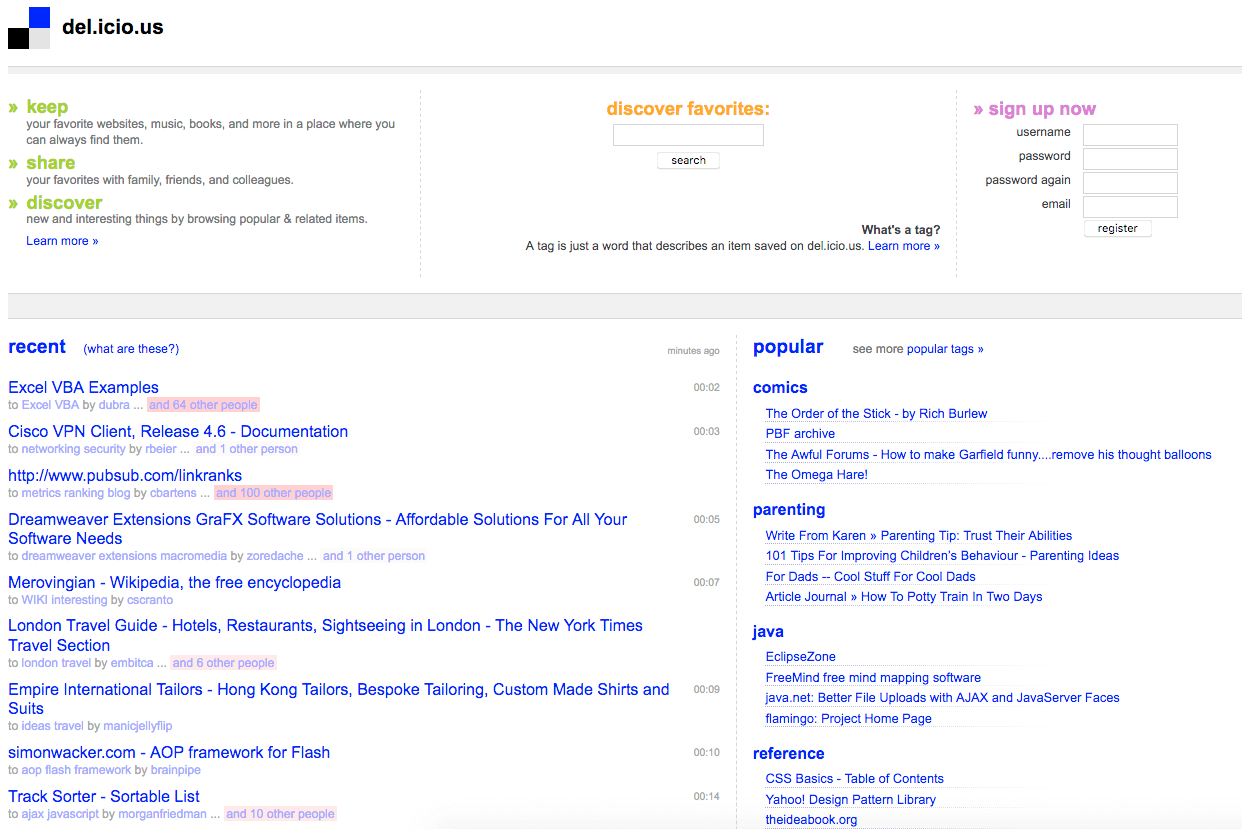
Task: Open Dreamweaver Extensions GraFX bookmark
Action: tap(318, 529)
